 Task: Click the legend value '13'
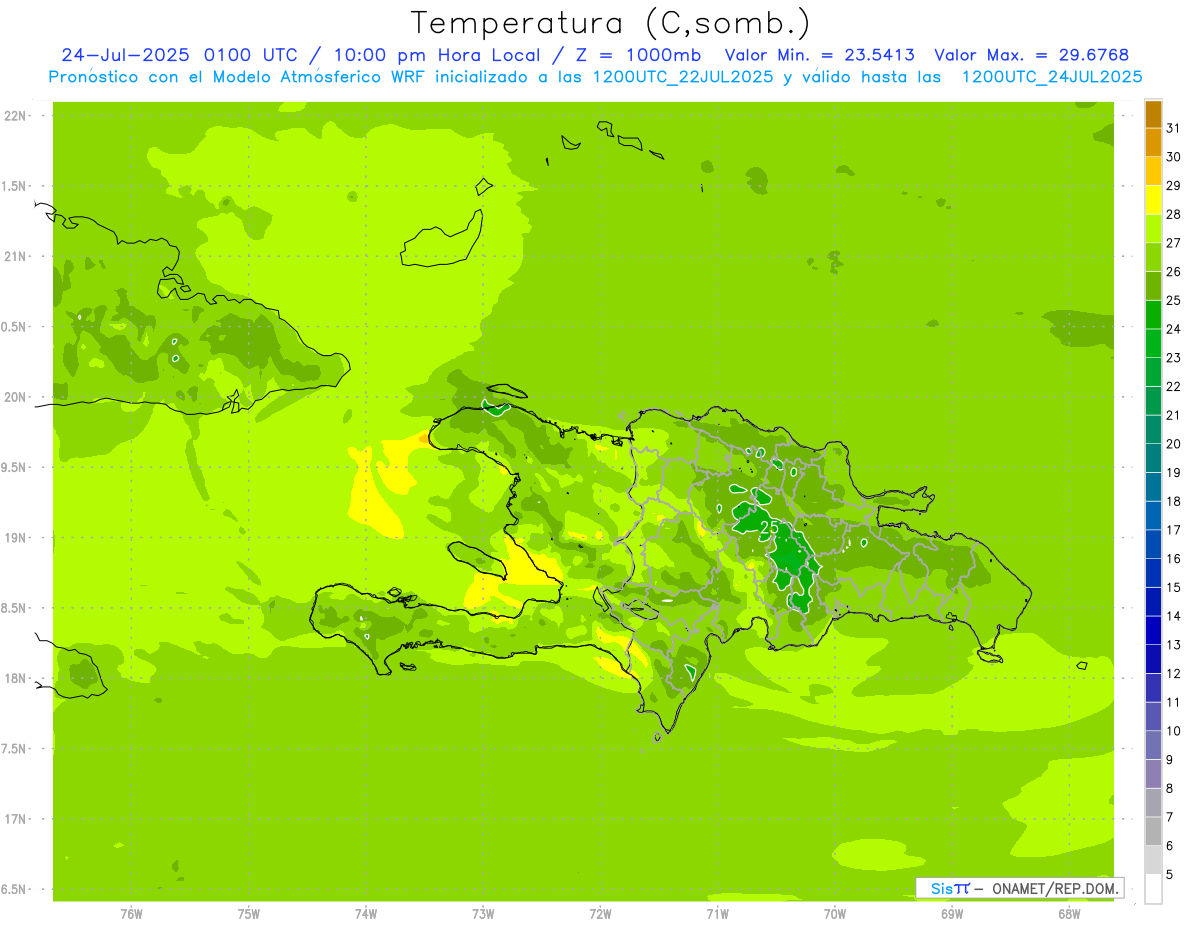[1174, 645]
